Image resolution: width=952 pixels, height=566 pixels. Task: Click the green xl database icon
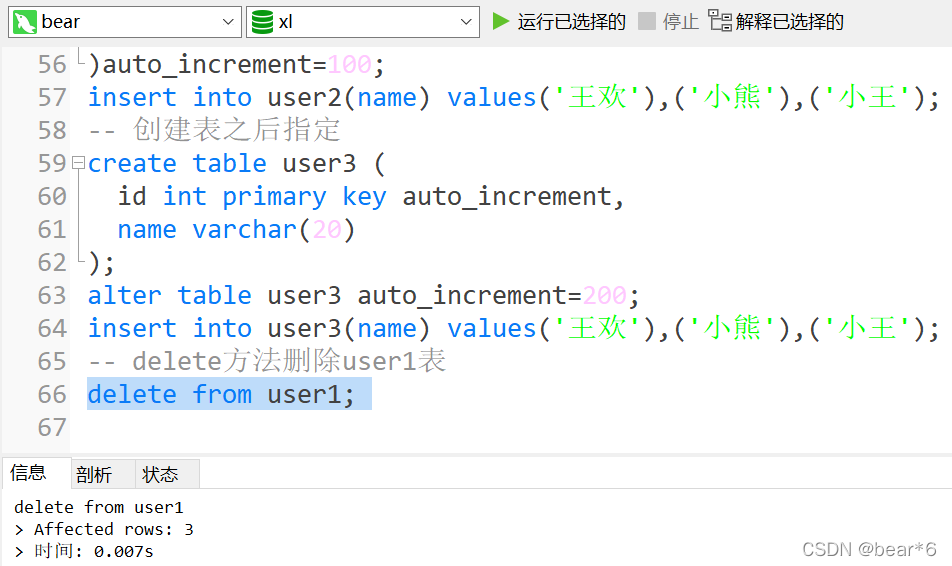click(x=262, y=22)
